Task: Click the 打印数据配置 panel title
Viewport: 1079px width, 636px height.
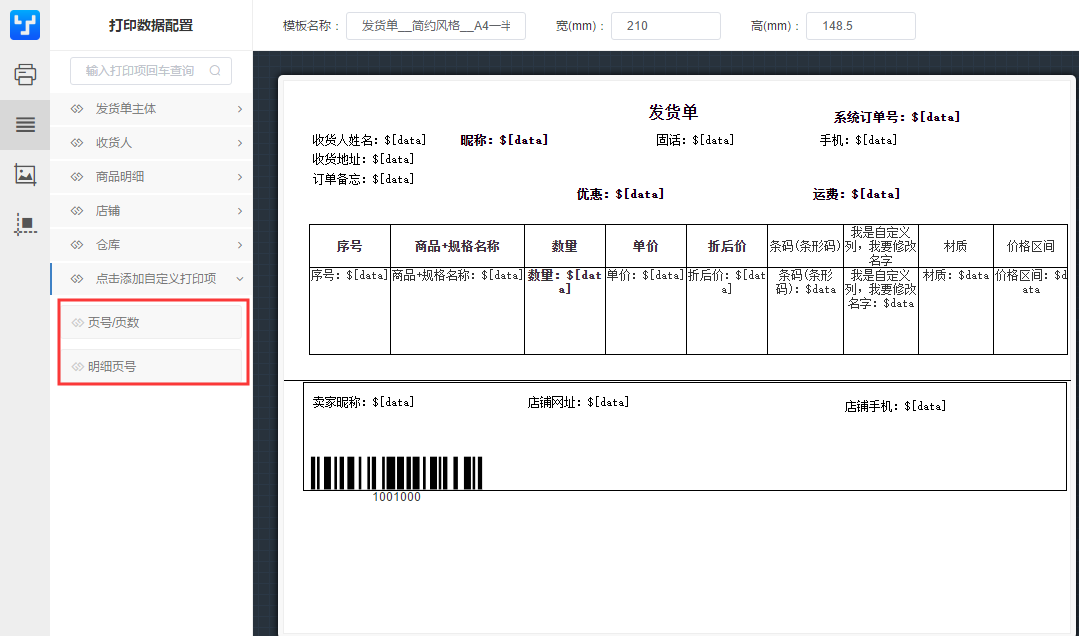Action: click(x=151, y=25)
